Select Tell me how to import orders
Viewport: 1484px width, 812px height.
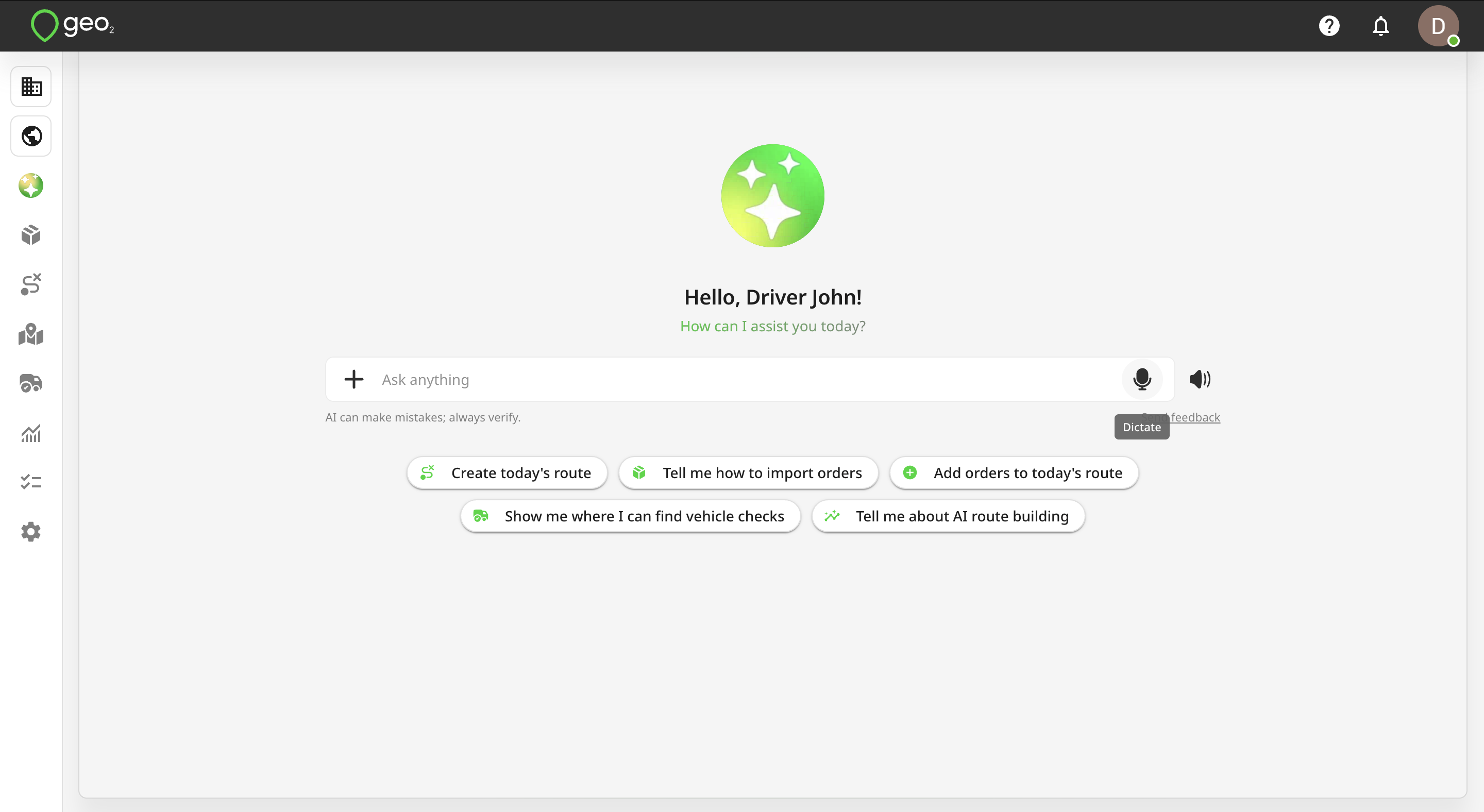[x=748, y=473]
